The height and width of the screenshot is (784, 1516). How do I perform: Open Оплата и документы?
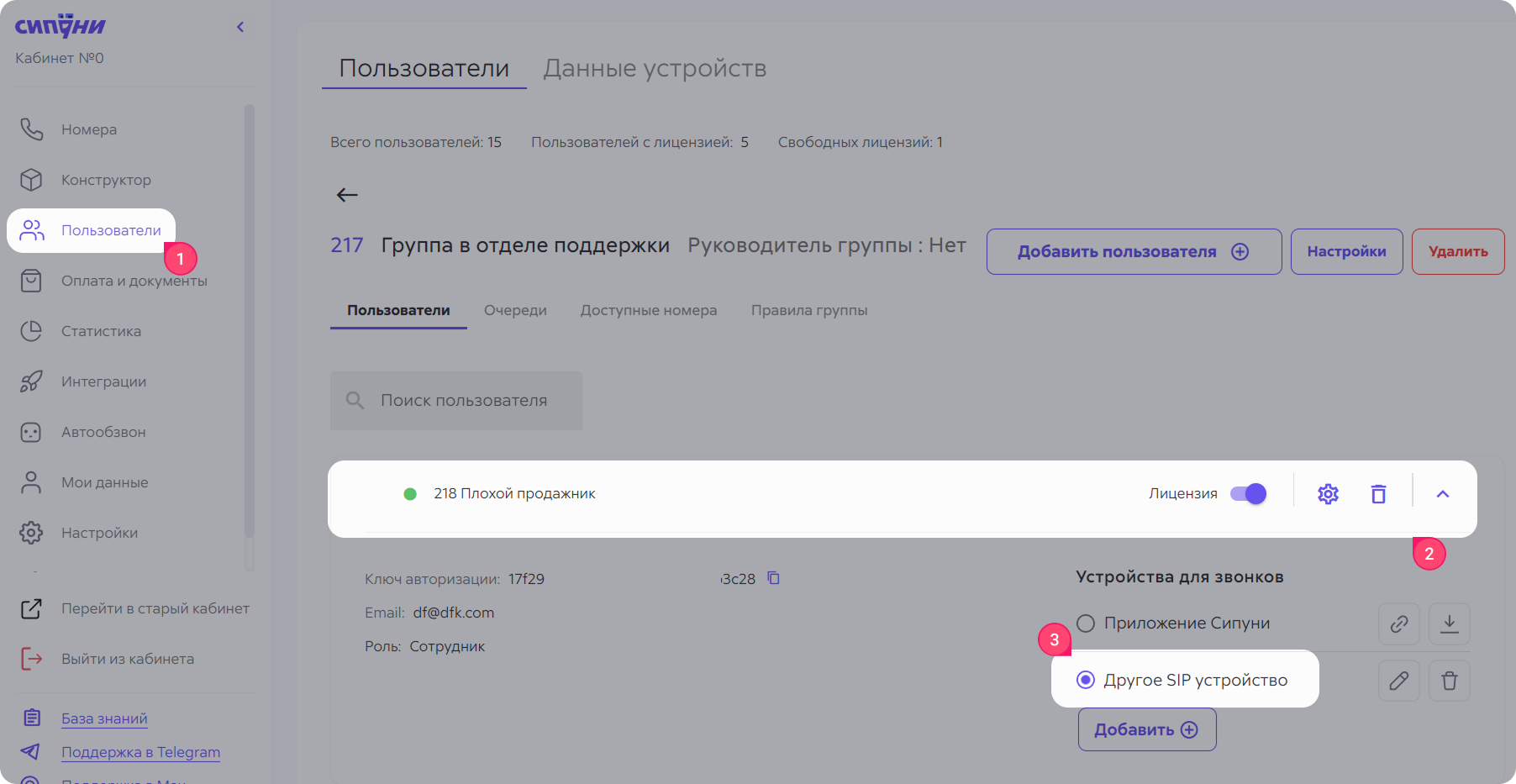[x=134, y=281]
